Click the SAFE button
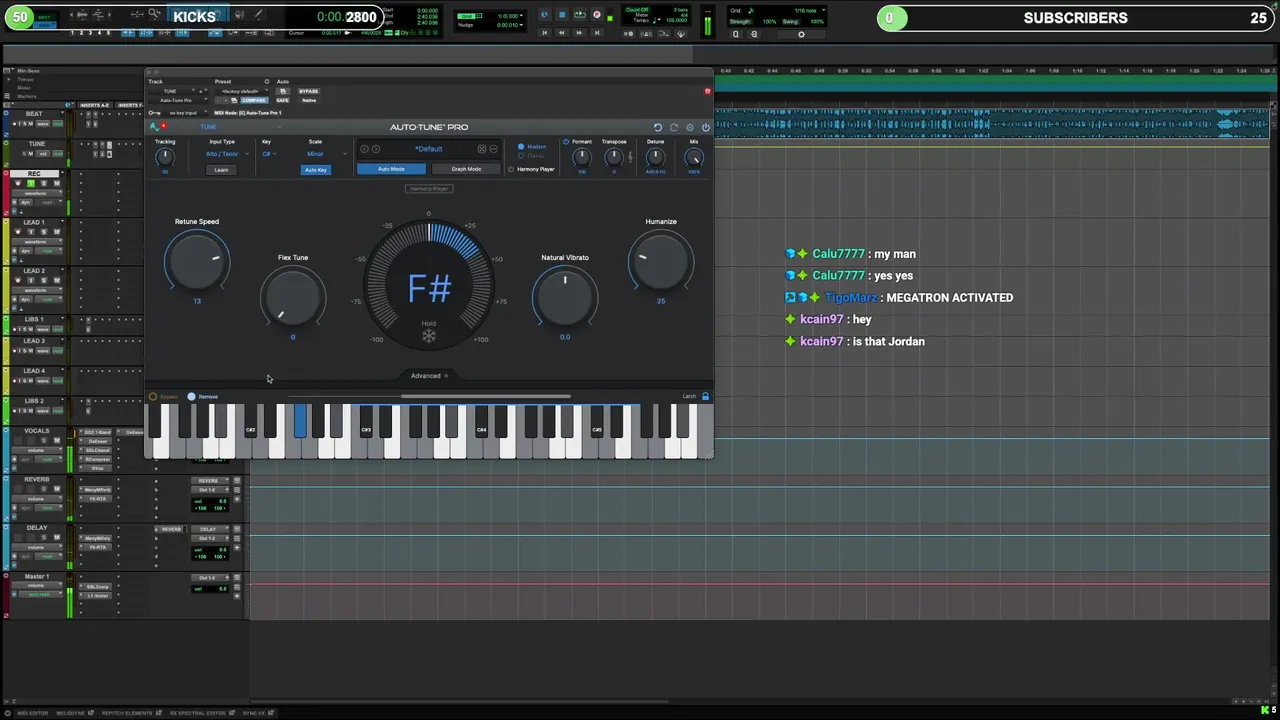Image resolution: width=1280 pixels, height=720 pixels. click(x=282, y=100)
